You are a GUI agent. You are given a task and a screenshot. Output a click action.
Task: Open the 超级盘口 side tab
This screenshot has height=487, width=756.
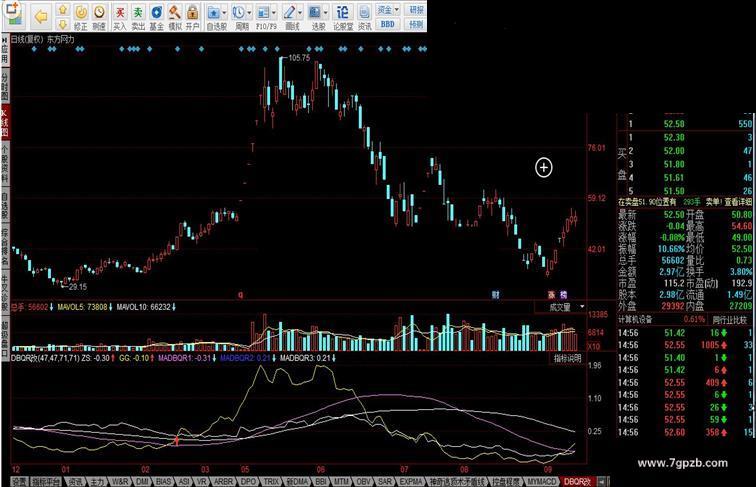(5, 337)
